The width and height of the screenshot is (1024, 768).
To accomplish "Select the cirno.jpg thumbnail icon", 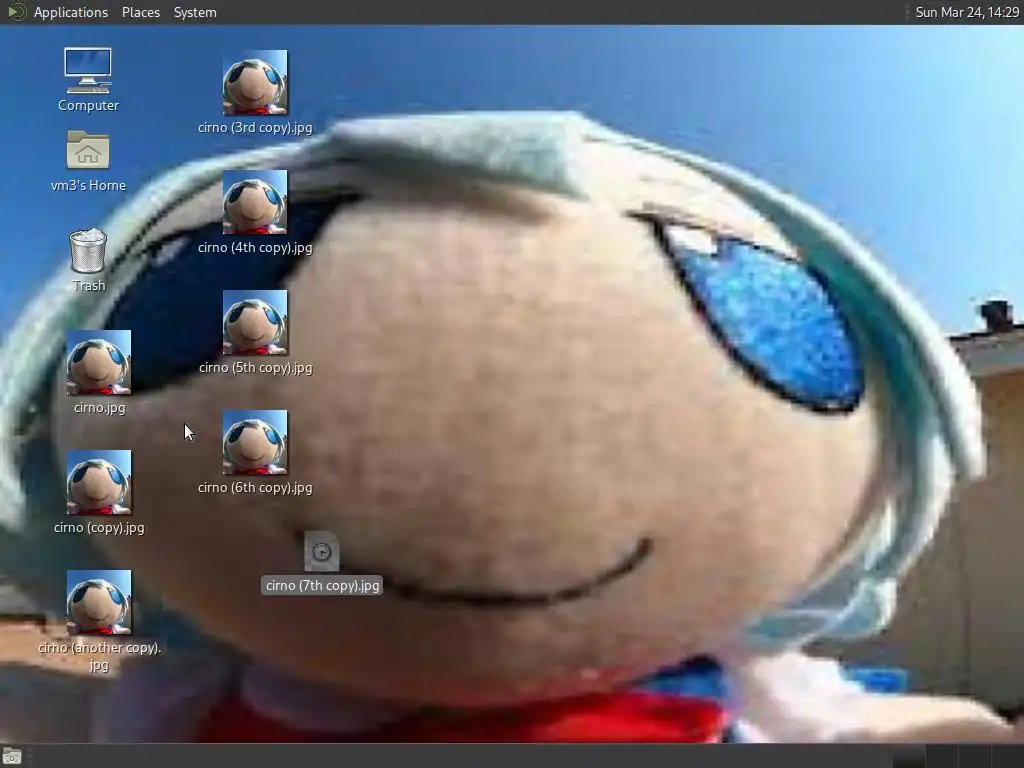I will coord(99,362).
